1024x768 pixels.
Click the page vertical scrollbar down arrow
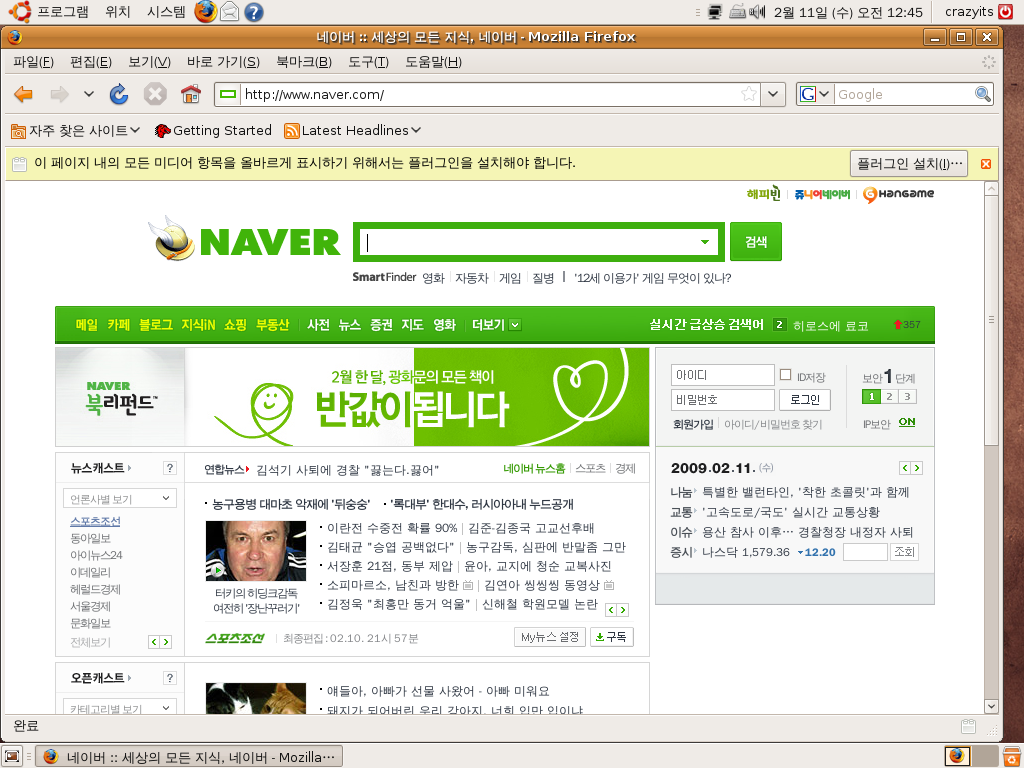point(991,706)
